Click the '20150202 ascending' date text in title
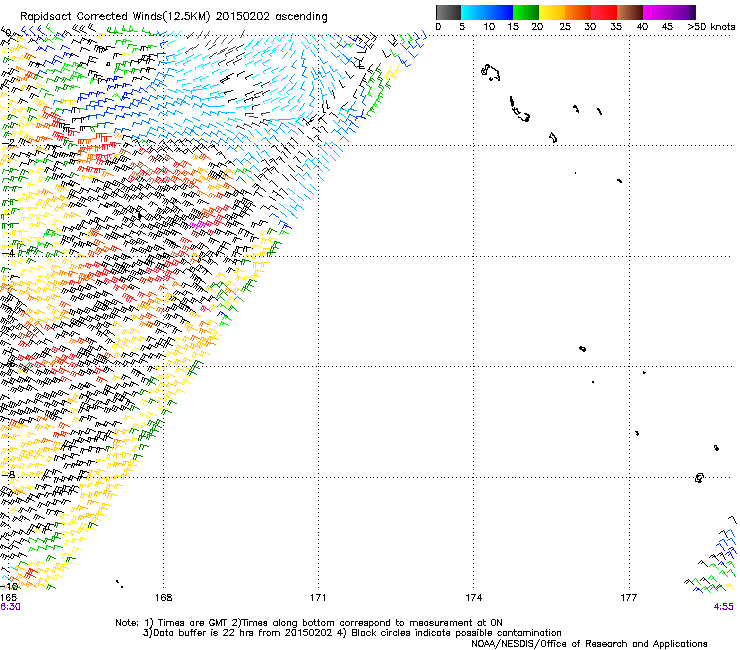 (x=272, y=16)
